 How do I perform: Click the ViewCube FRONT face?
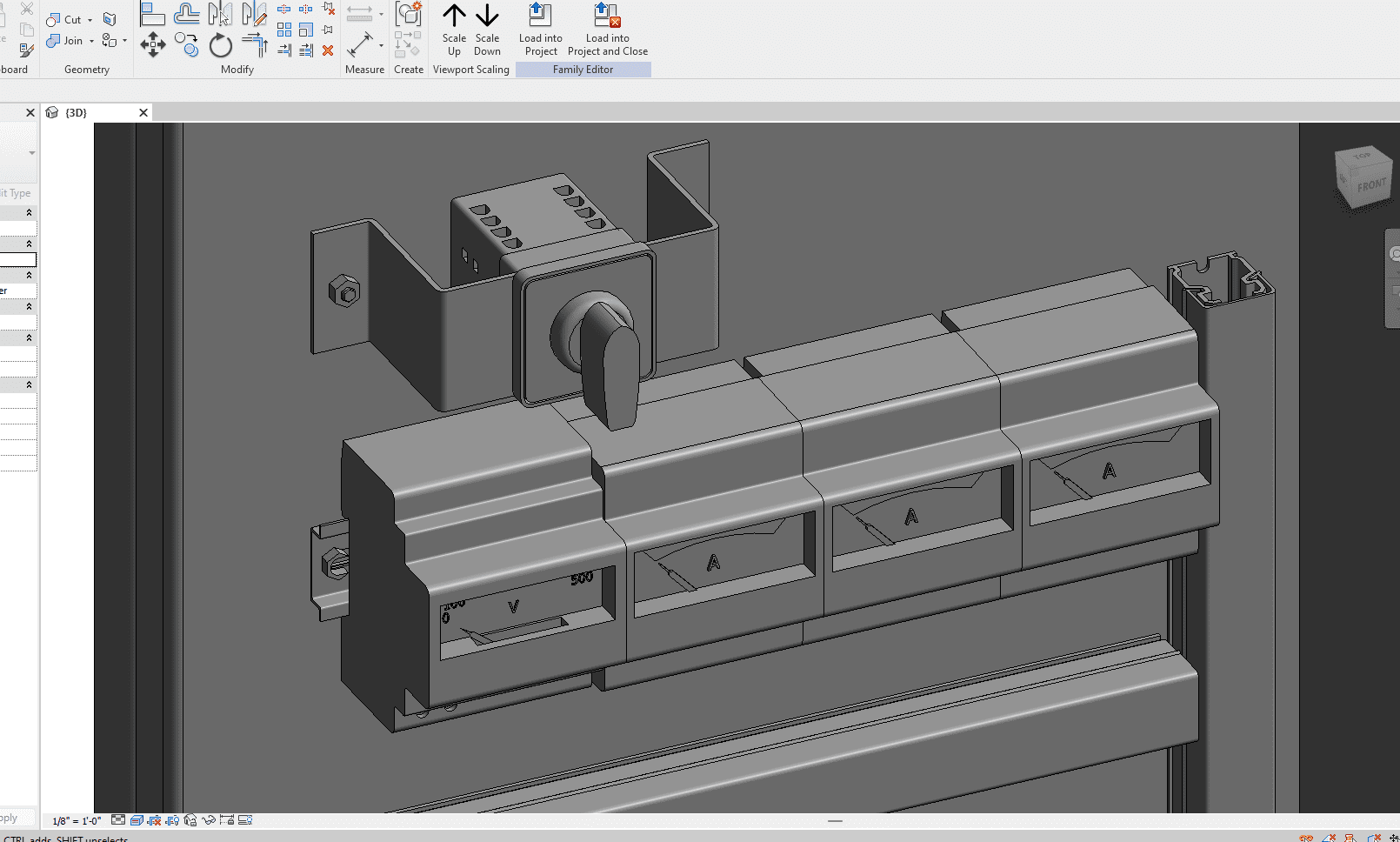[x=1370, y=185]
